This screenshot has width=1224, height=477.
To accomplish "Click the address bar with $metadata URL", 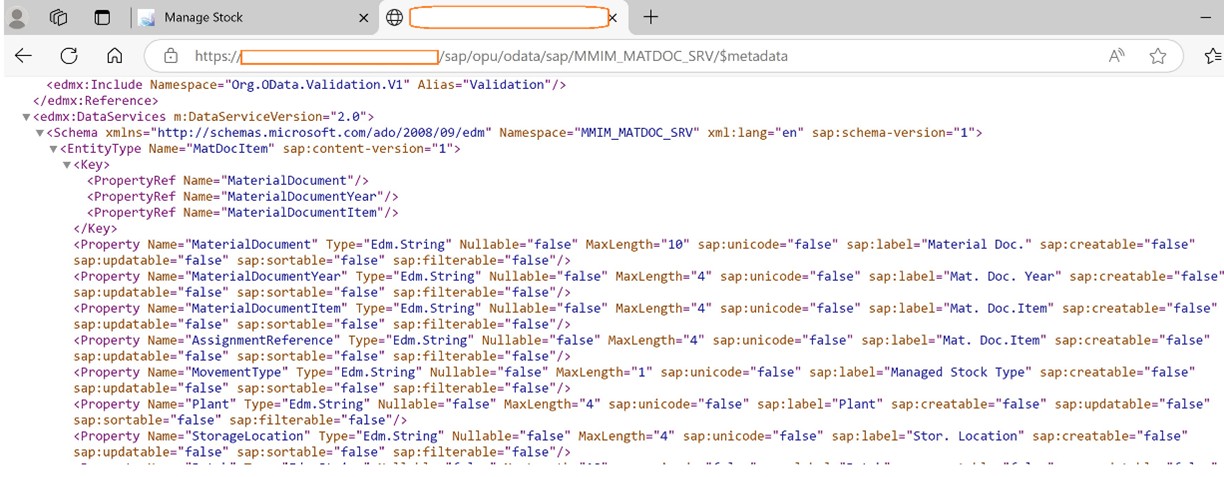I will pyautogui.click(x=640, y=56).
